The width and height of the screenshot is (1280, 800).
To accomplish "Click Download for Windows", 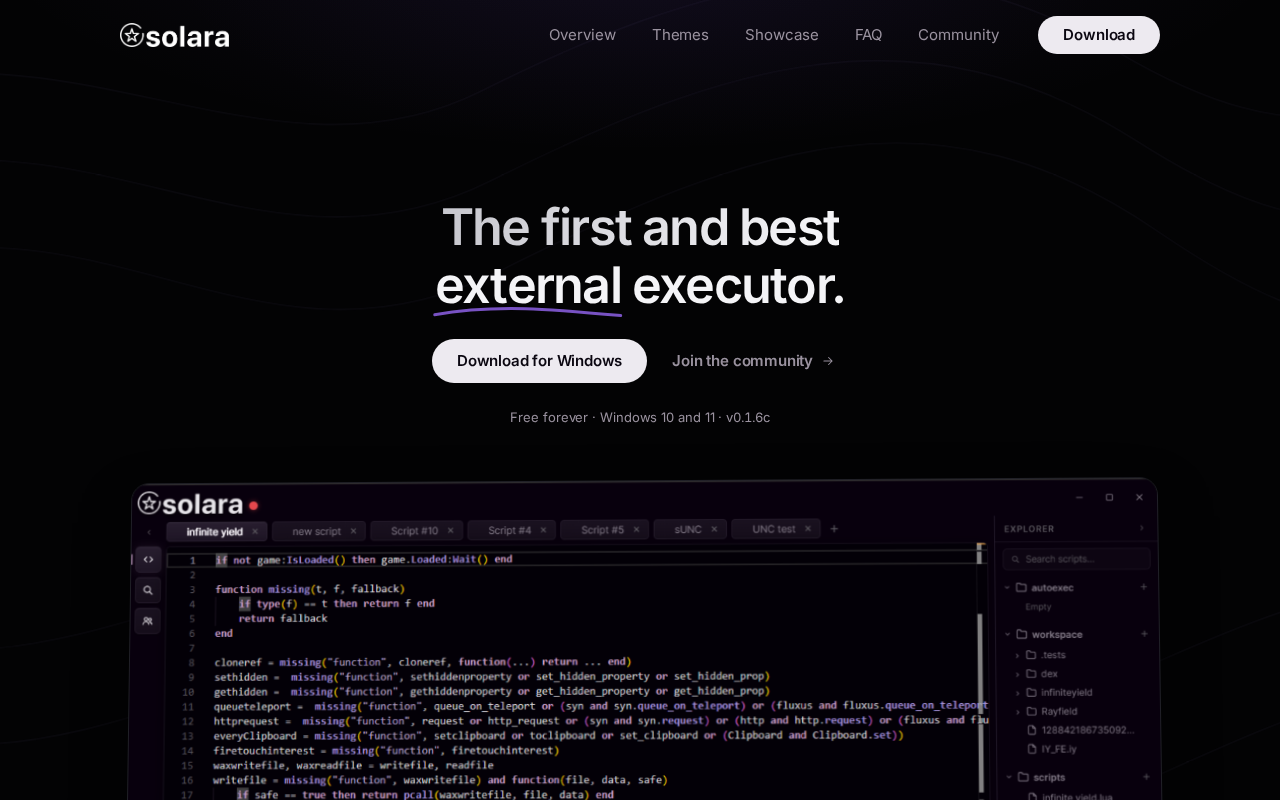I will (539, 361).
